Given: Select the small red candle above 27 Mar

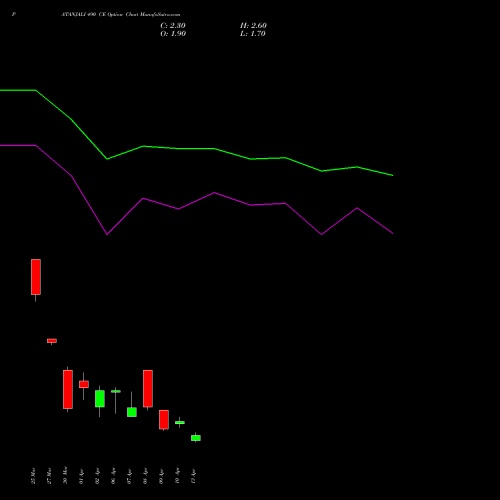Looking at the screenshot, I should [x=52, y=341].
